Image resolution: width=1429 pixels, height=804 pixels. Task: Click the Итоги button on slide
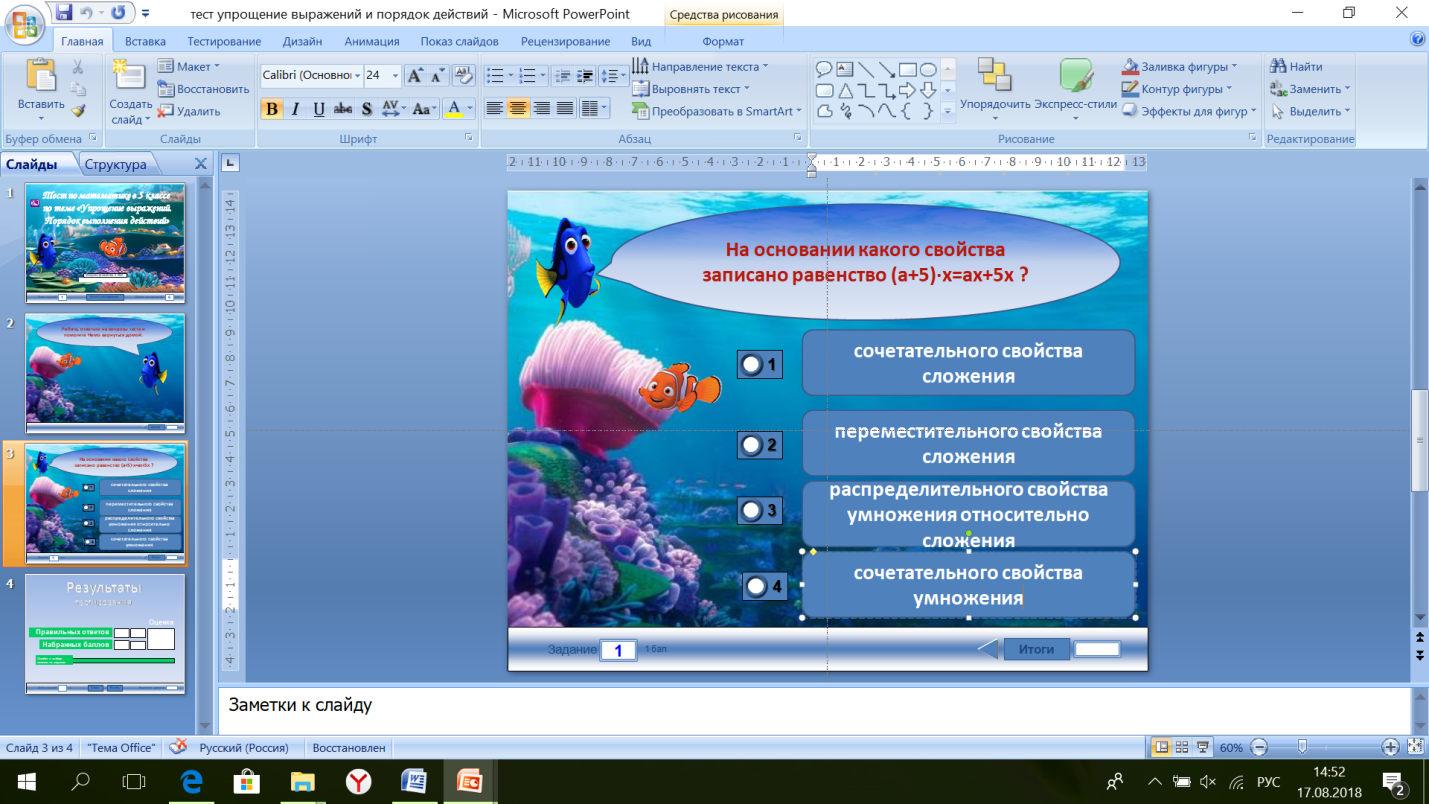pos(1036,650)
